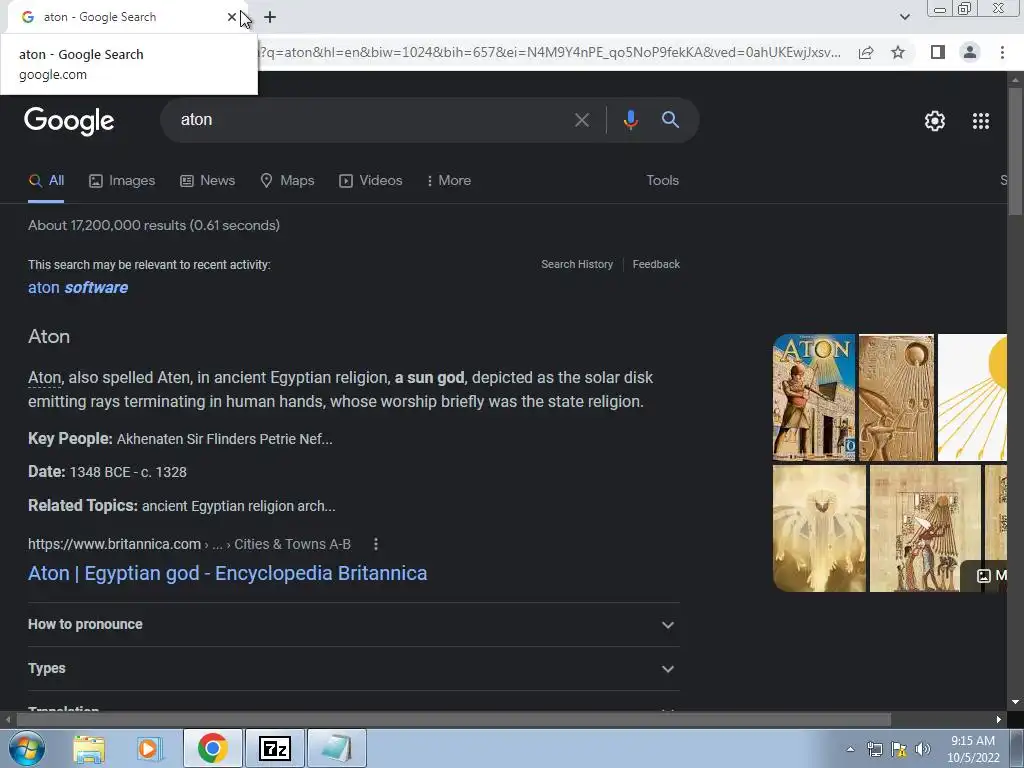
Task: Click the results count text
Action: (x=154, y=225)
